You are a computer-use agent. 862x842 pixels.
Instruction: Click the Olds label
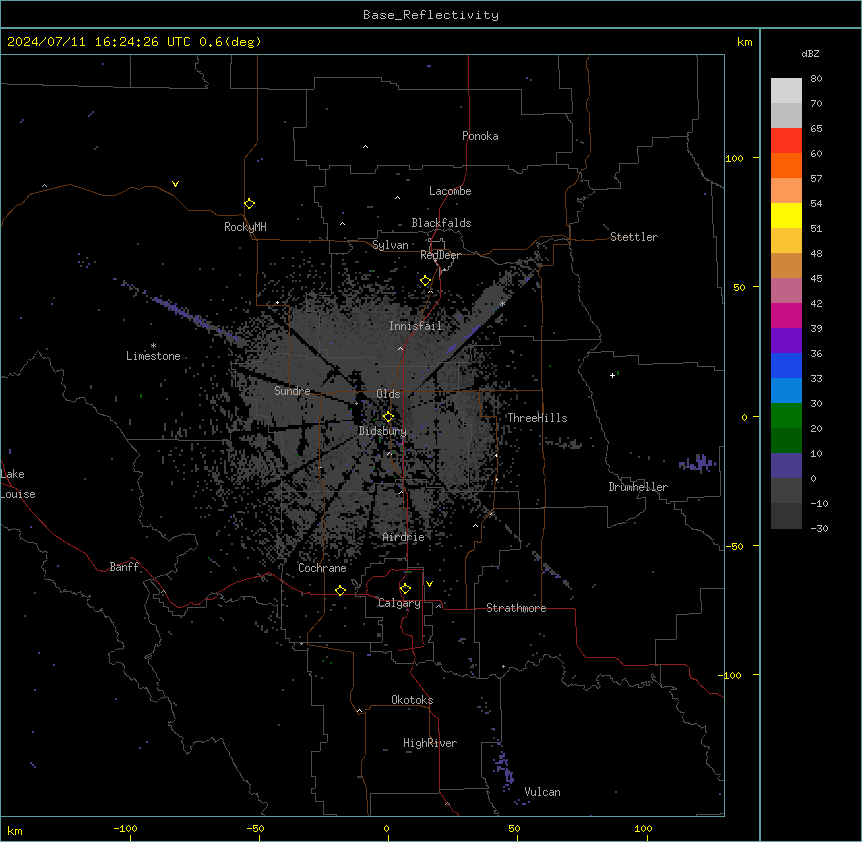388,394
